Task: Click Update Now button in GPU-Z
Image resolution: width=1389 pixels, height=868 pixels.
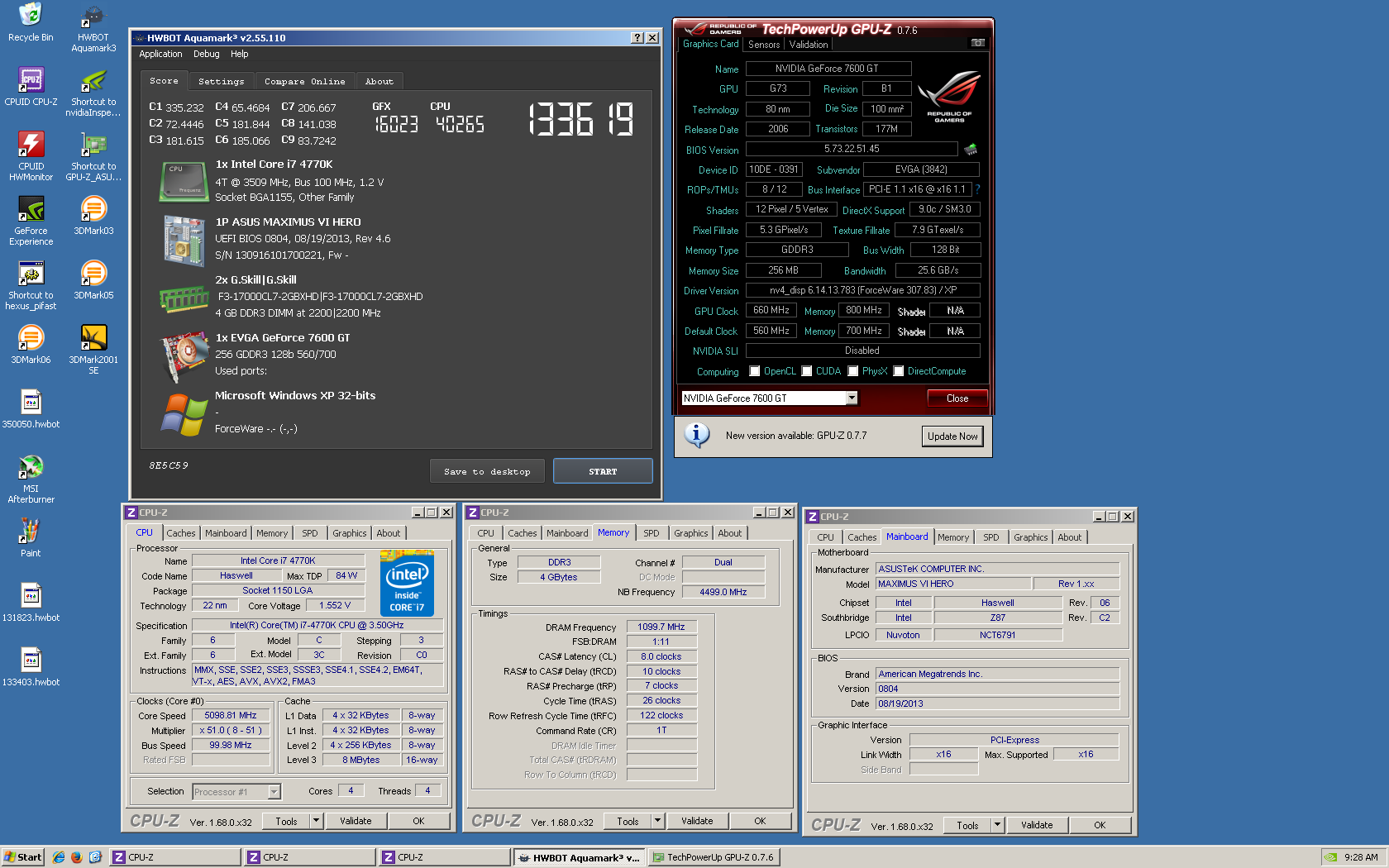Action: tap(952, 436)
